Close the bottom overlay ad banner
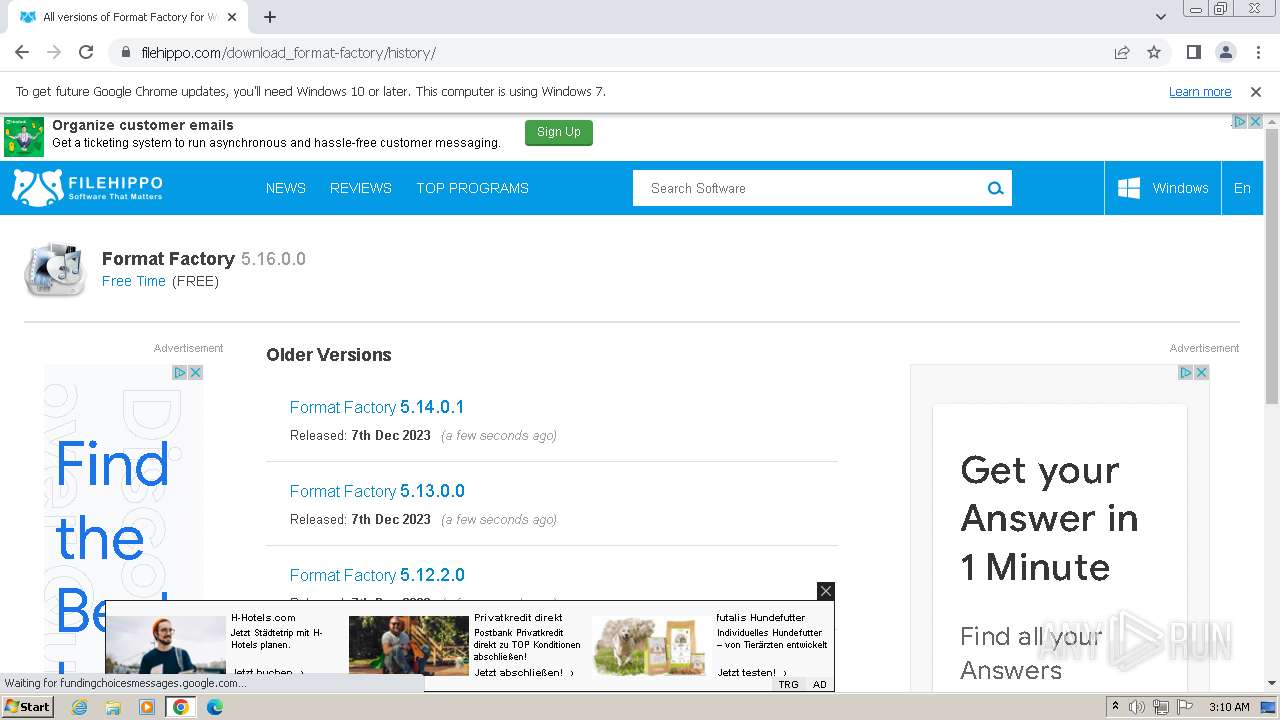This screenshot has height=720, width=1280. (x=826, y=591)
